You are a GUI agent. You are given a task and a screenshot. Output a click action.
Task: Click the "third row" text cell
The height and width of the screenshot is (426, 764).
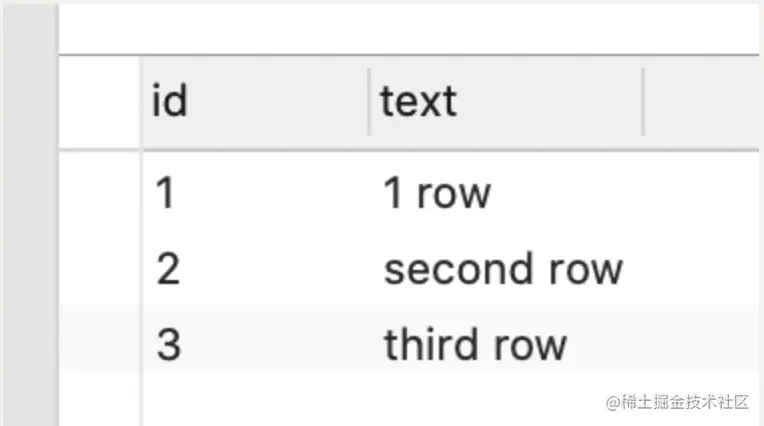[x=475, y=344]
